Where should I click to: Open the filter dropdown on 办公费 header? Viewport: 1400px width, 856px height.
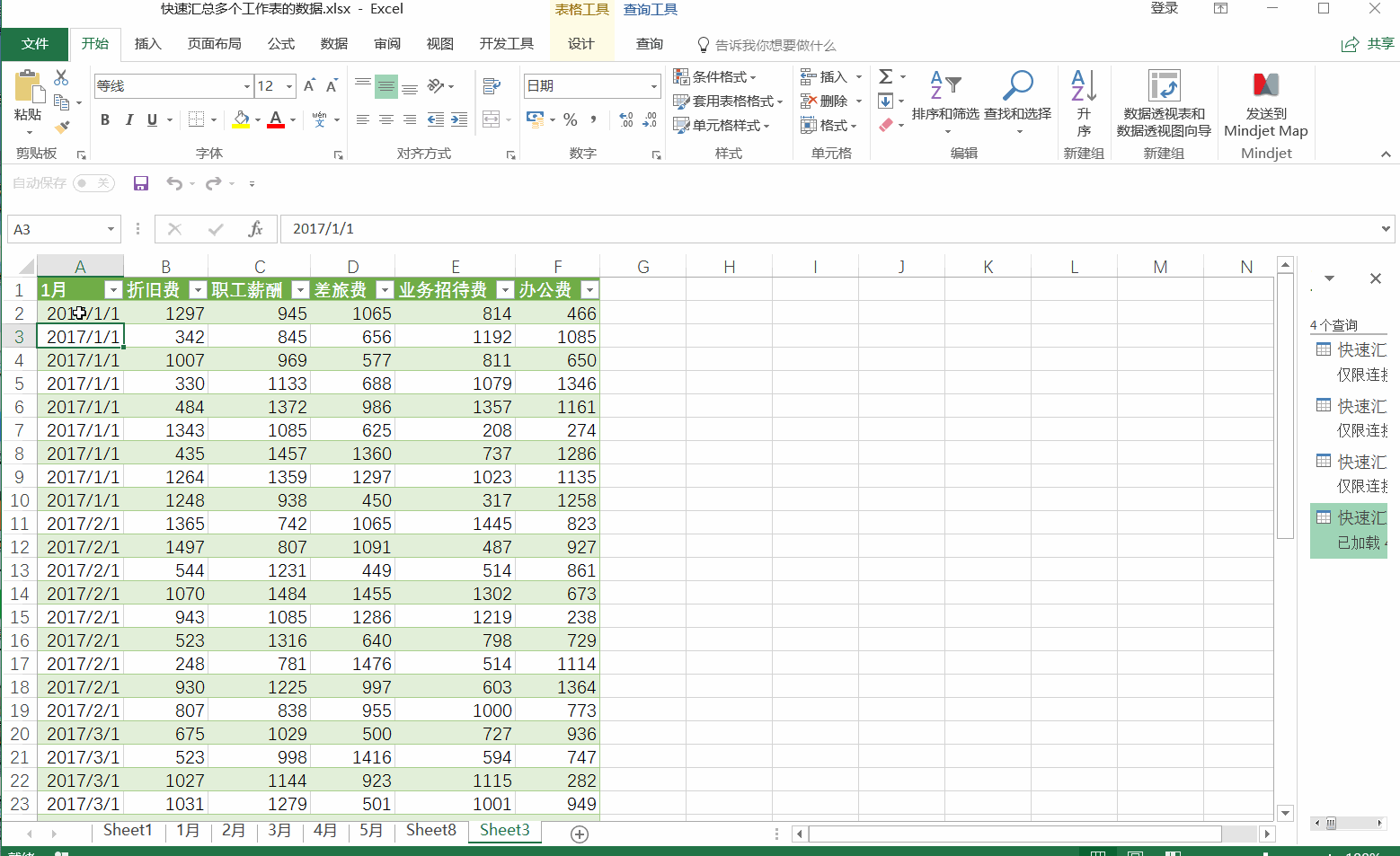(x=589, y=289)
